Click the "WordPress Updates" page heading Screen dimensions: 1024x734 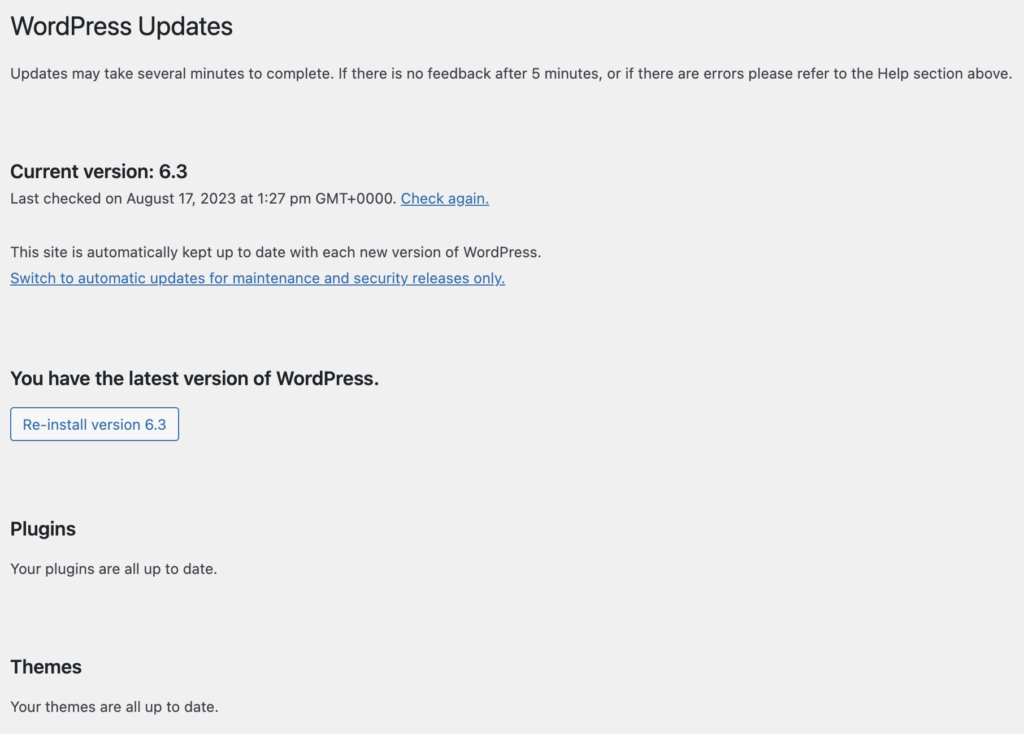click(121, 27)
